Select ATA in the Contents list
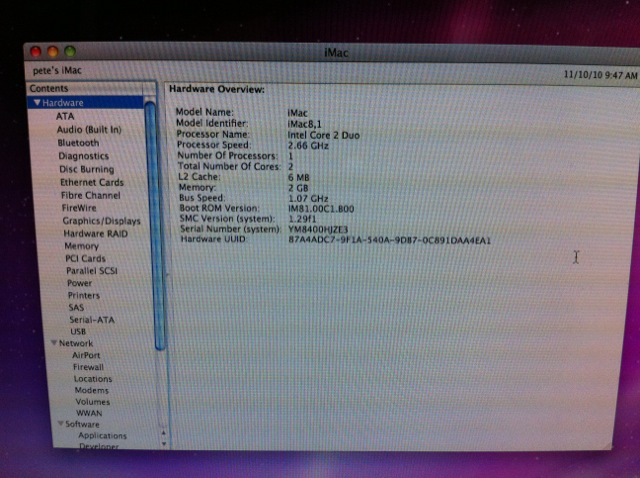640x478 pixels. (x=65, y=116)
